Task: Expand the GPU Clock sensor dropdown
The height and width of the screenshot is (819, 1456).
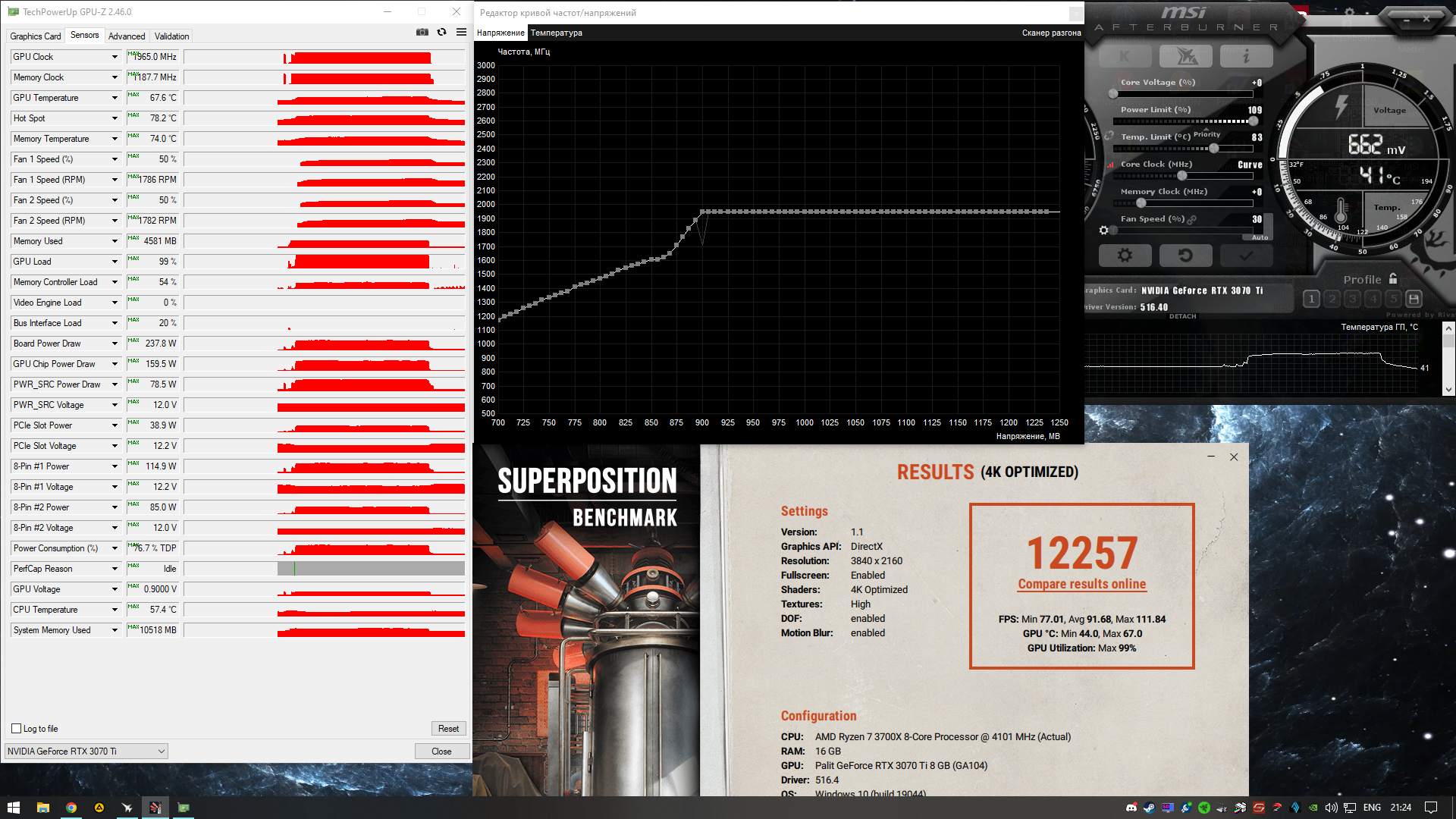Action: [x=115, y=57]
